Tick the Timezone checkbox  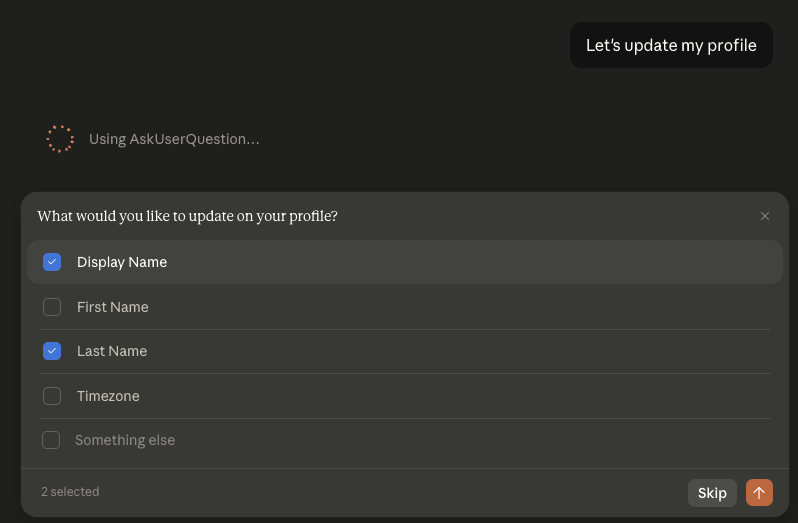[52, 396]
